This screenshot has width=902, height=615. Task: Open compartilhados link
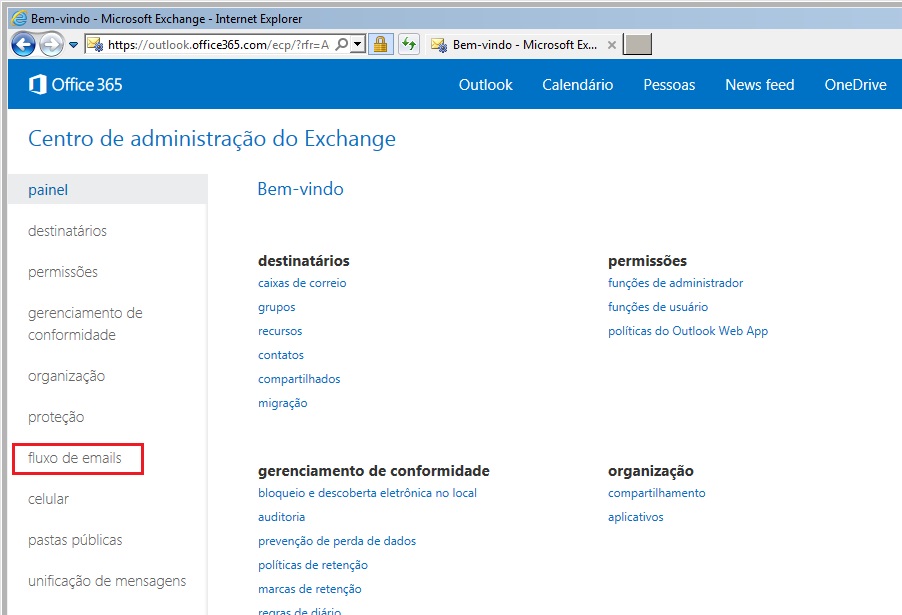click(x=299, y=379)
